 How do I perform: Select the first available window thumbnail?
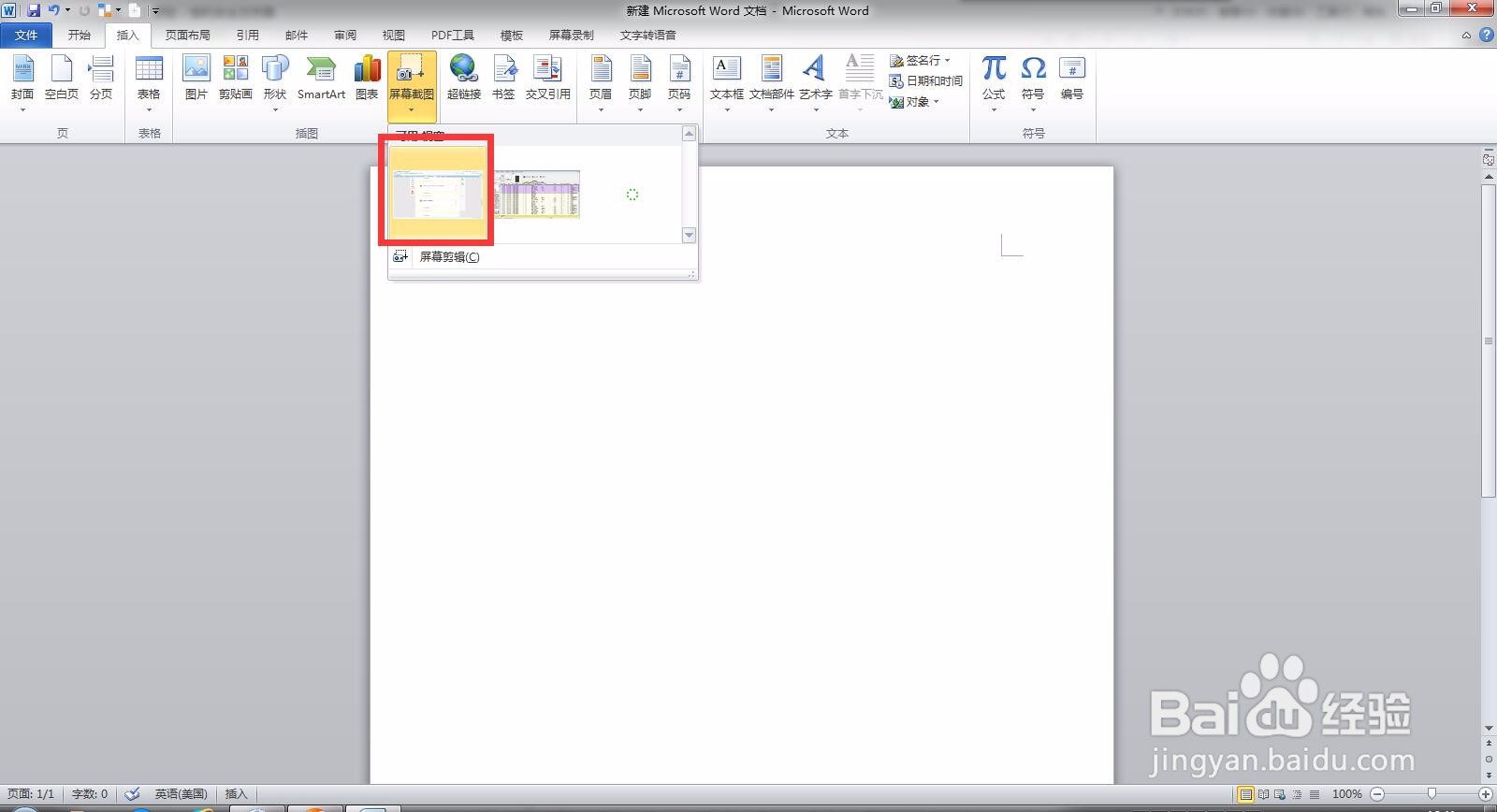[437, 194]
